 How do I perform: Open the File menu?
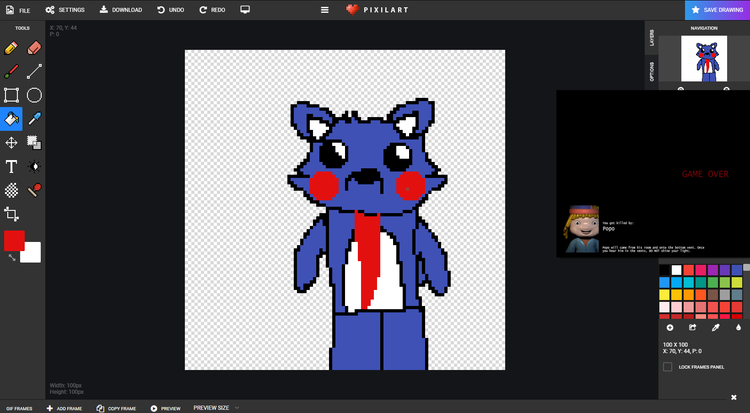coord(18,10)
